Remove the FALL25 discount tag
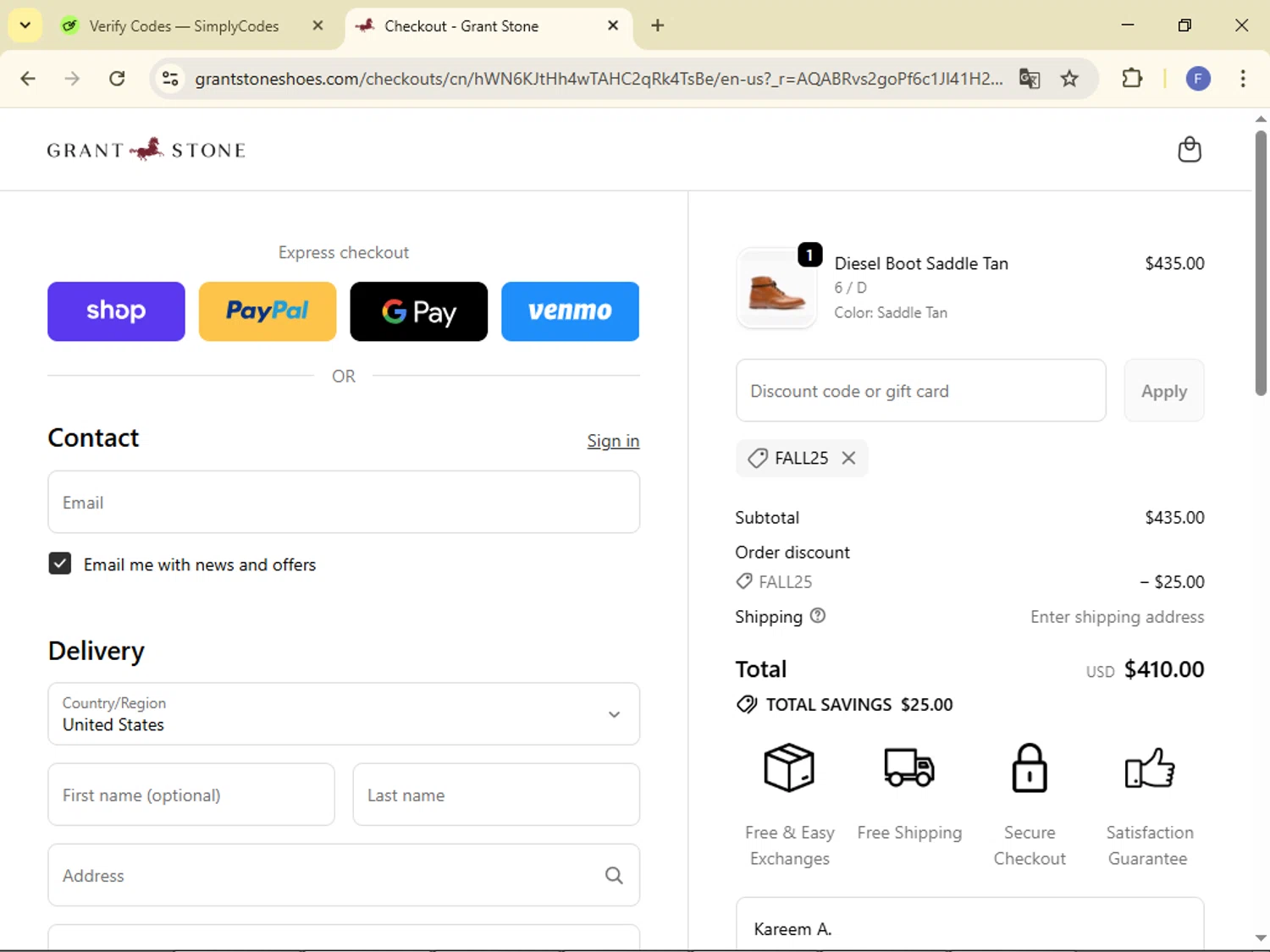 [848, 458]
